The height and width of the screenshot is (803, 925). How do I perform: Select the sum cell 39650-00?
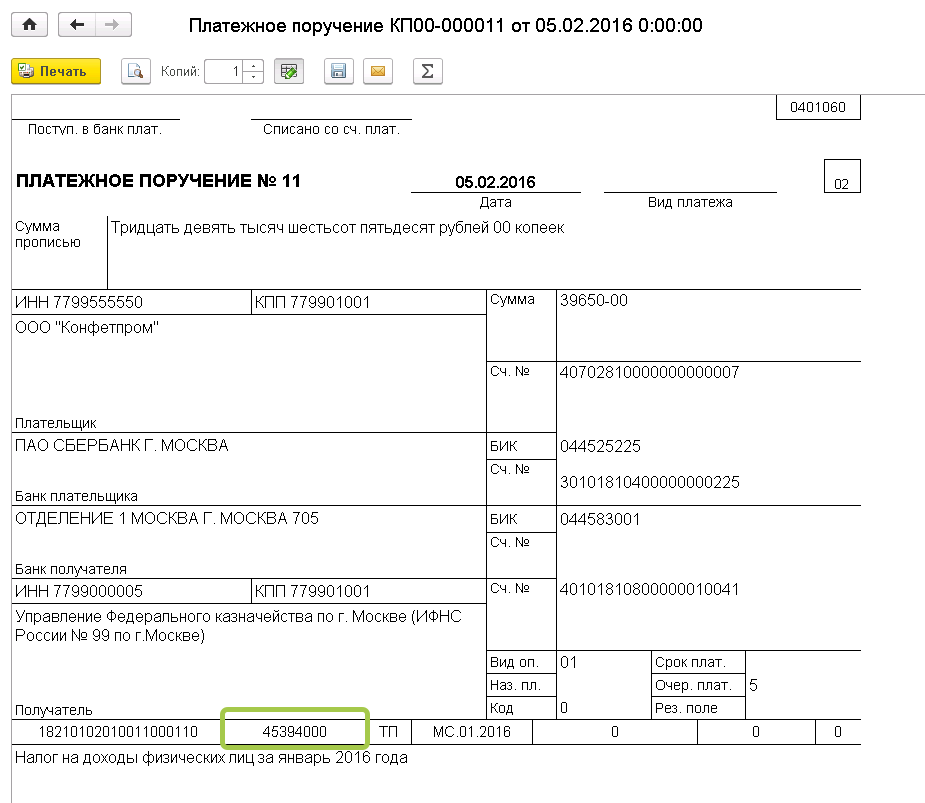[x=594, y=300]
